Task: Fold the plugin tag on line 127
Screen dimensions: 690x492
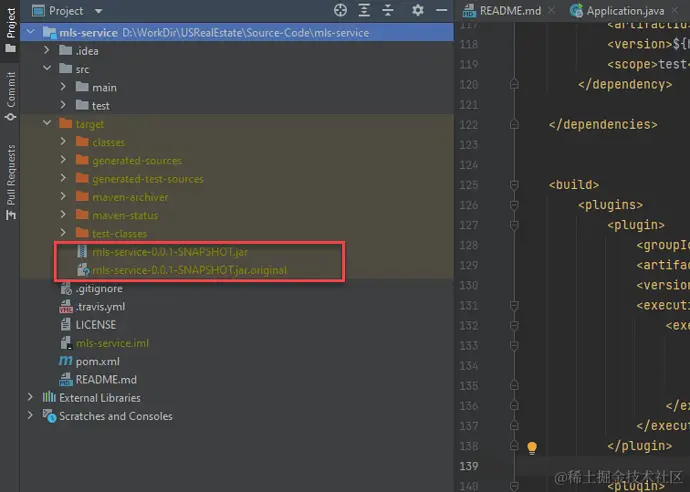Action: coord(514,225)
